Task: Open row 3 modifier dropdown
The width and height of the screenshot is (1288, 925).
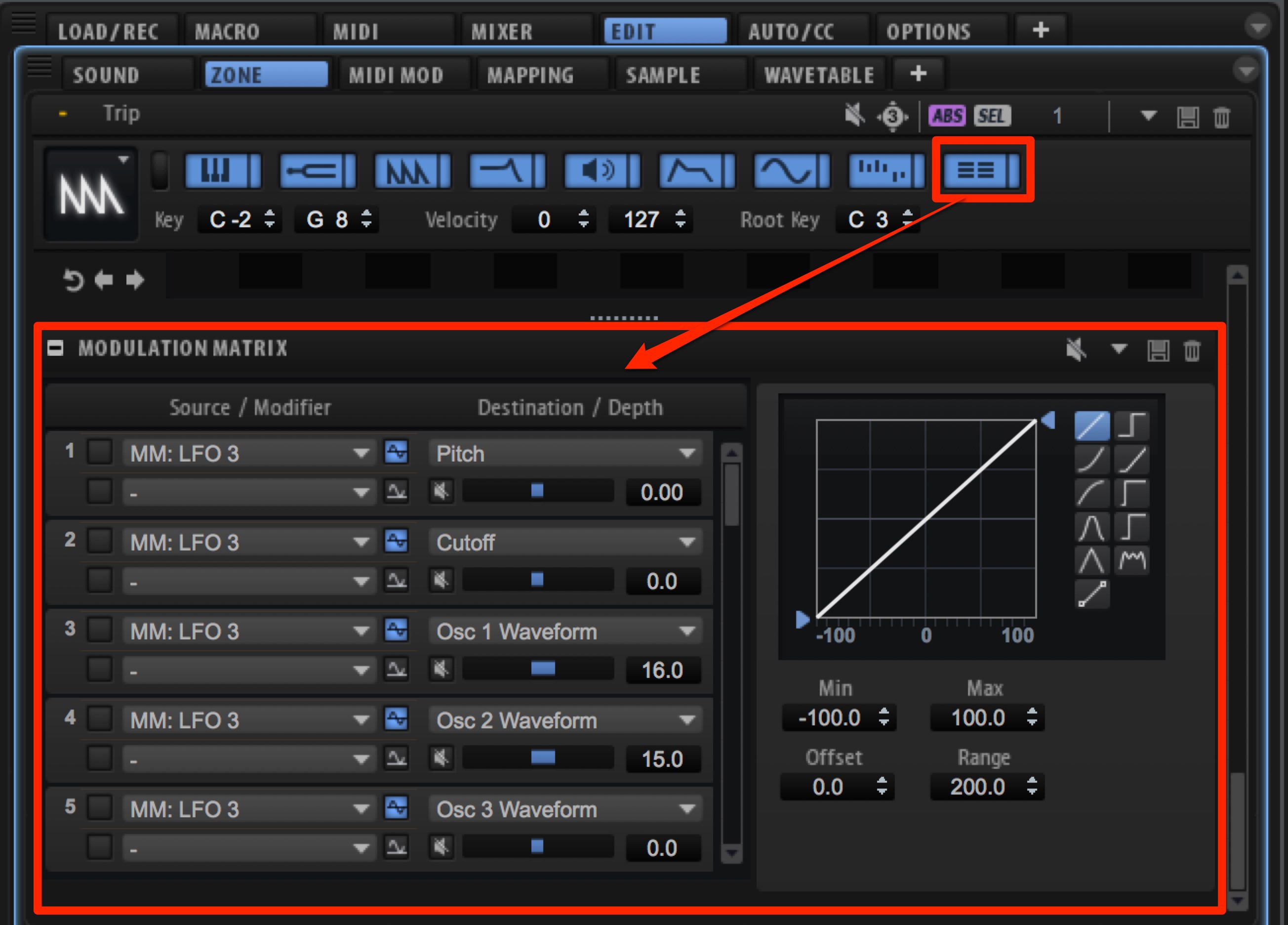Action: coord(249,671)
